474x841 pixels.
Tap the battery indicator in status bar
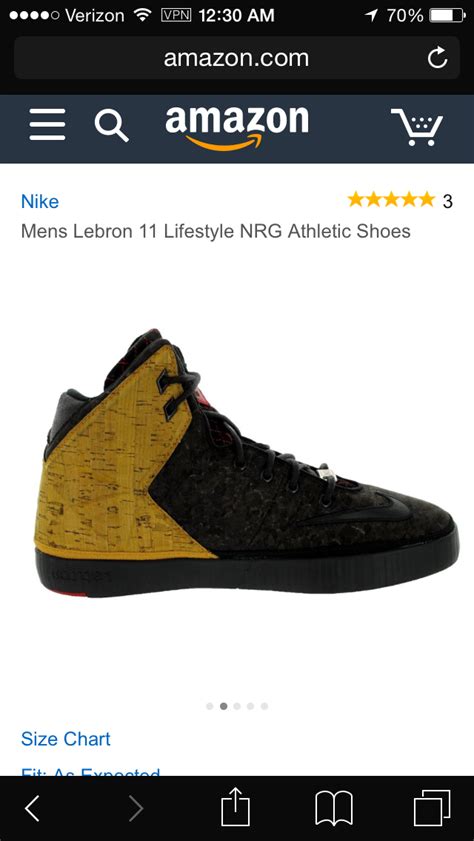point(447,16)
